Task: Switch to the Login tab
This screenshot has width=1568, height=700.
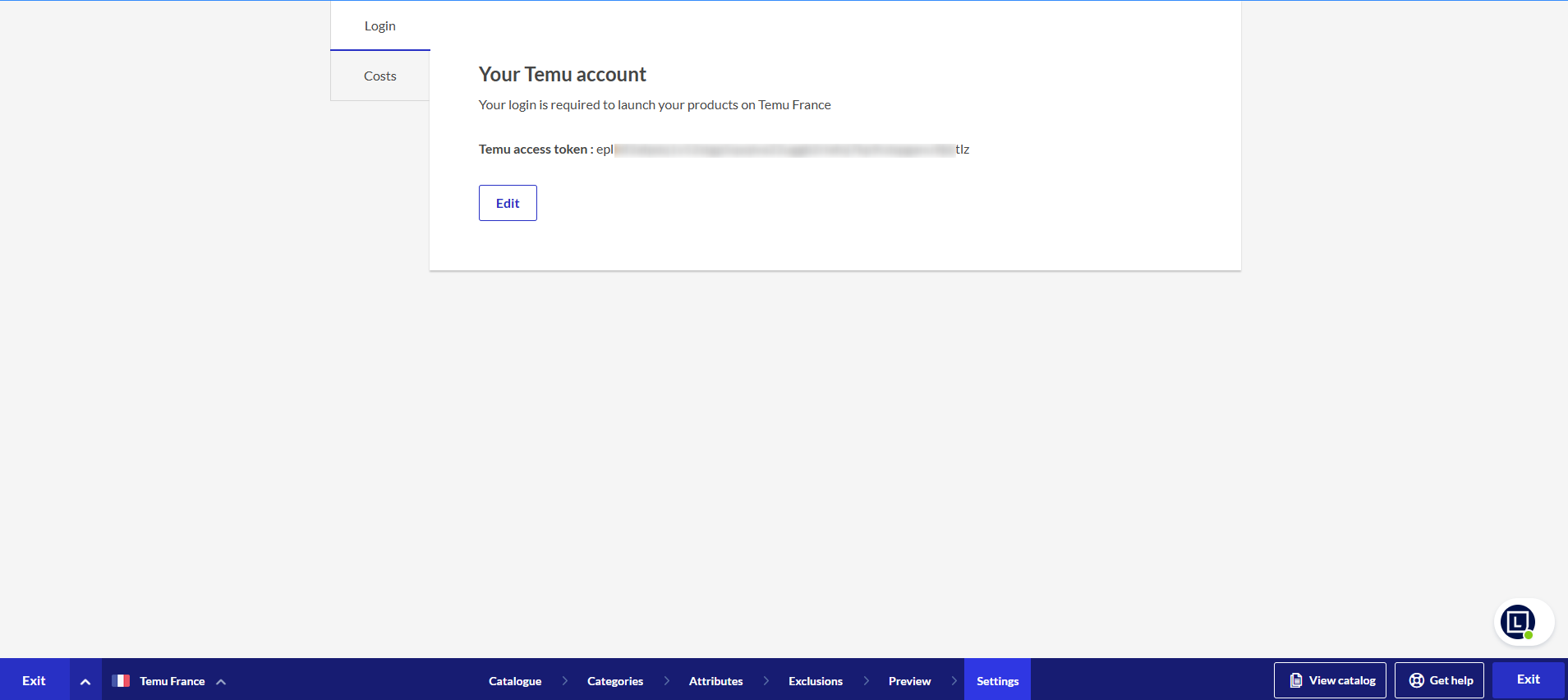Action: pyautogui.click(x=380, y=25)
